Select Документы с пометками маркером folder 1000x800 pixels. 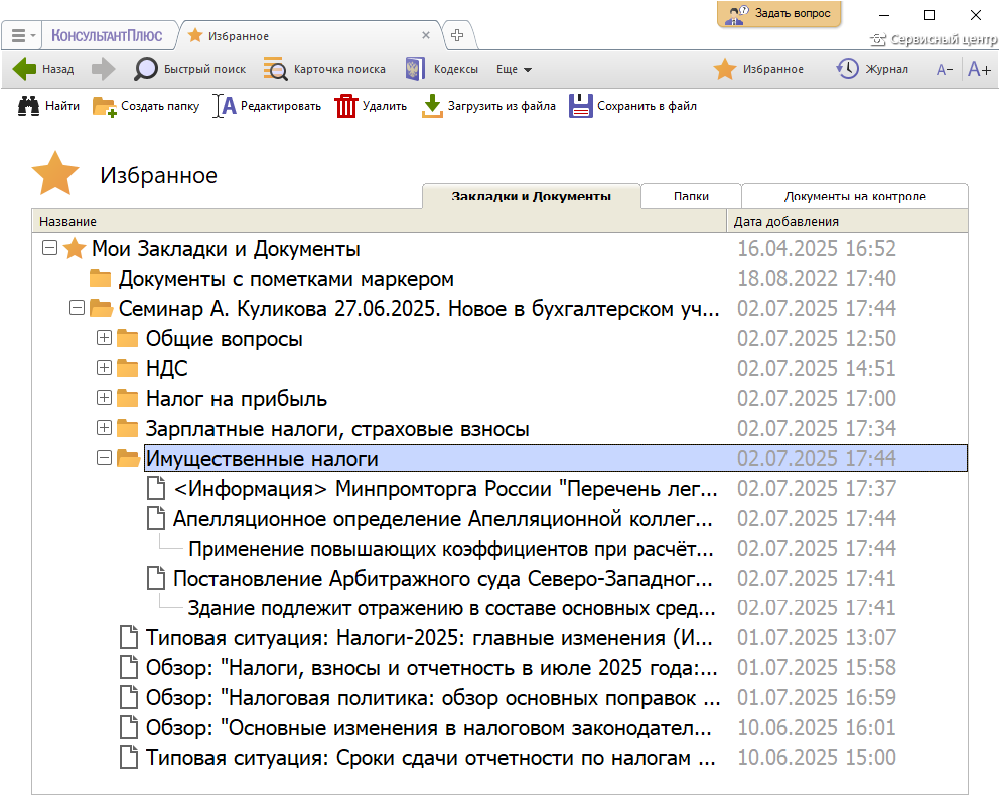point(286,279)
